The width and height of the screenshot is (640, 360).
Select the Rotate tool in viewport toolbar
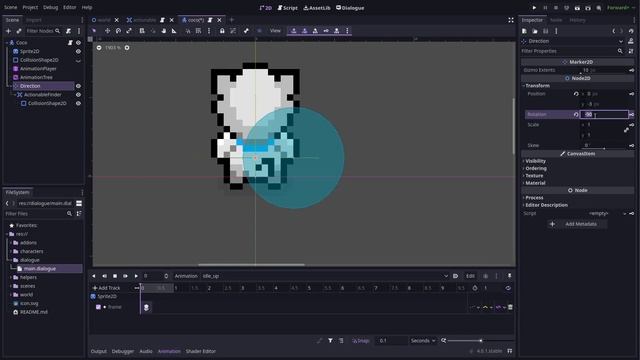118,31
